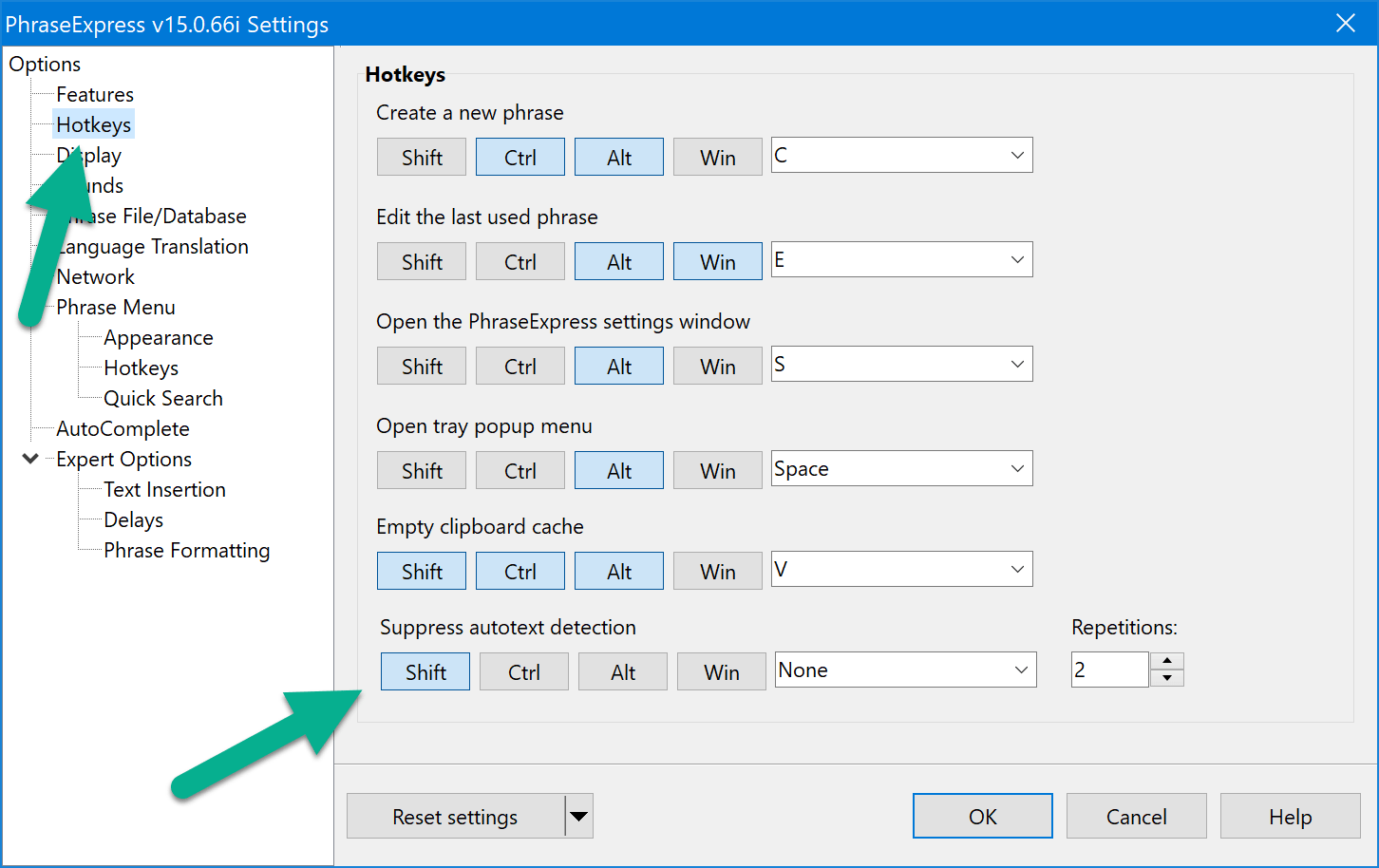Toggle Alt for Create a new phrase
Viewport: 1379px width, 868px height.
coord(619,158)
